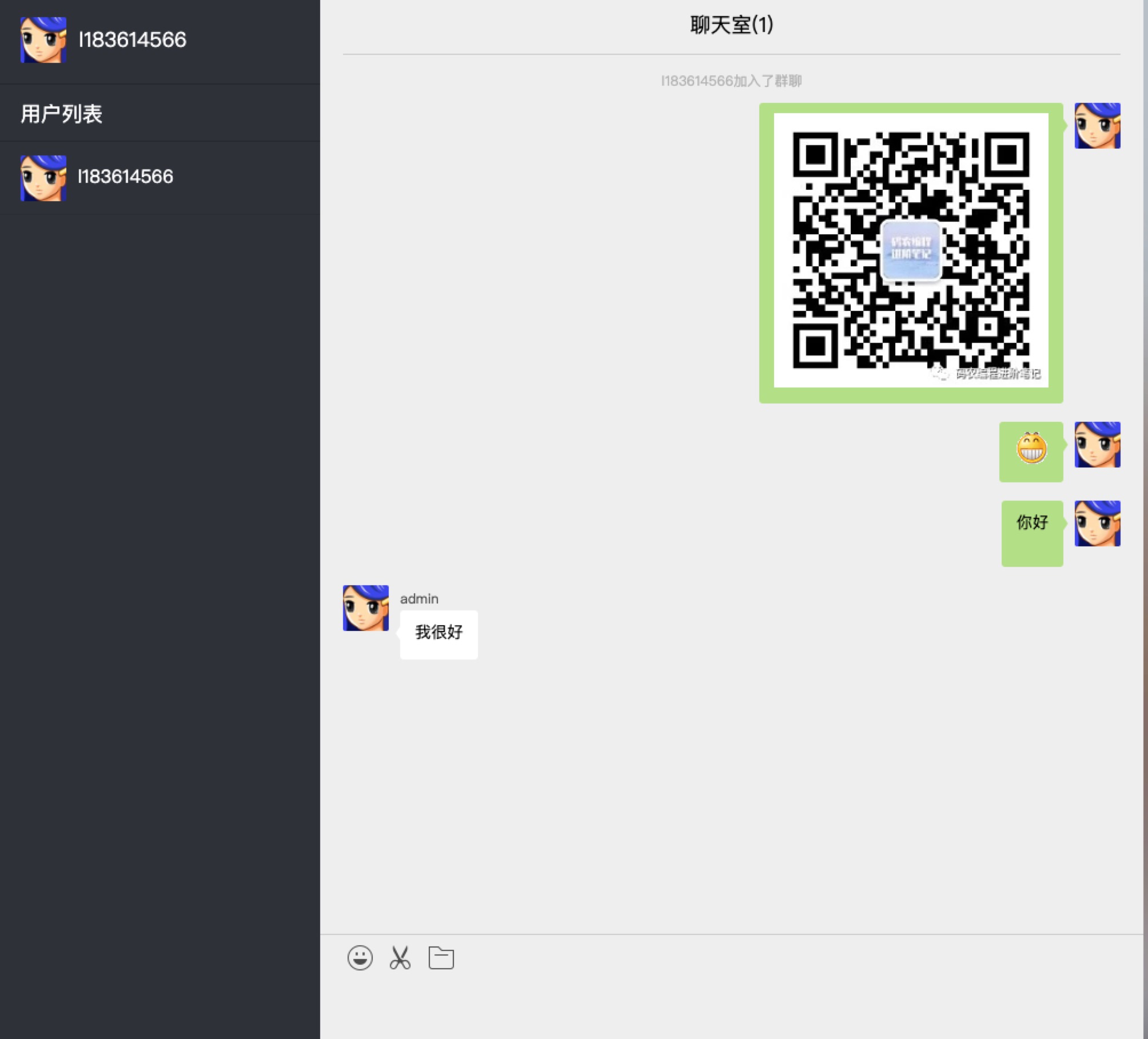This screenshot has width=1148, height=1039.
Task: Click the scissors screenshot icon
Action: point(400,958)
